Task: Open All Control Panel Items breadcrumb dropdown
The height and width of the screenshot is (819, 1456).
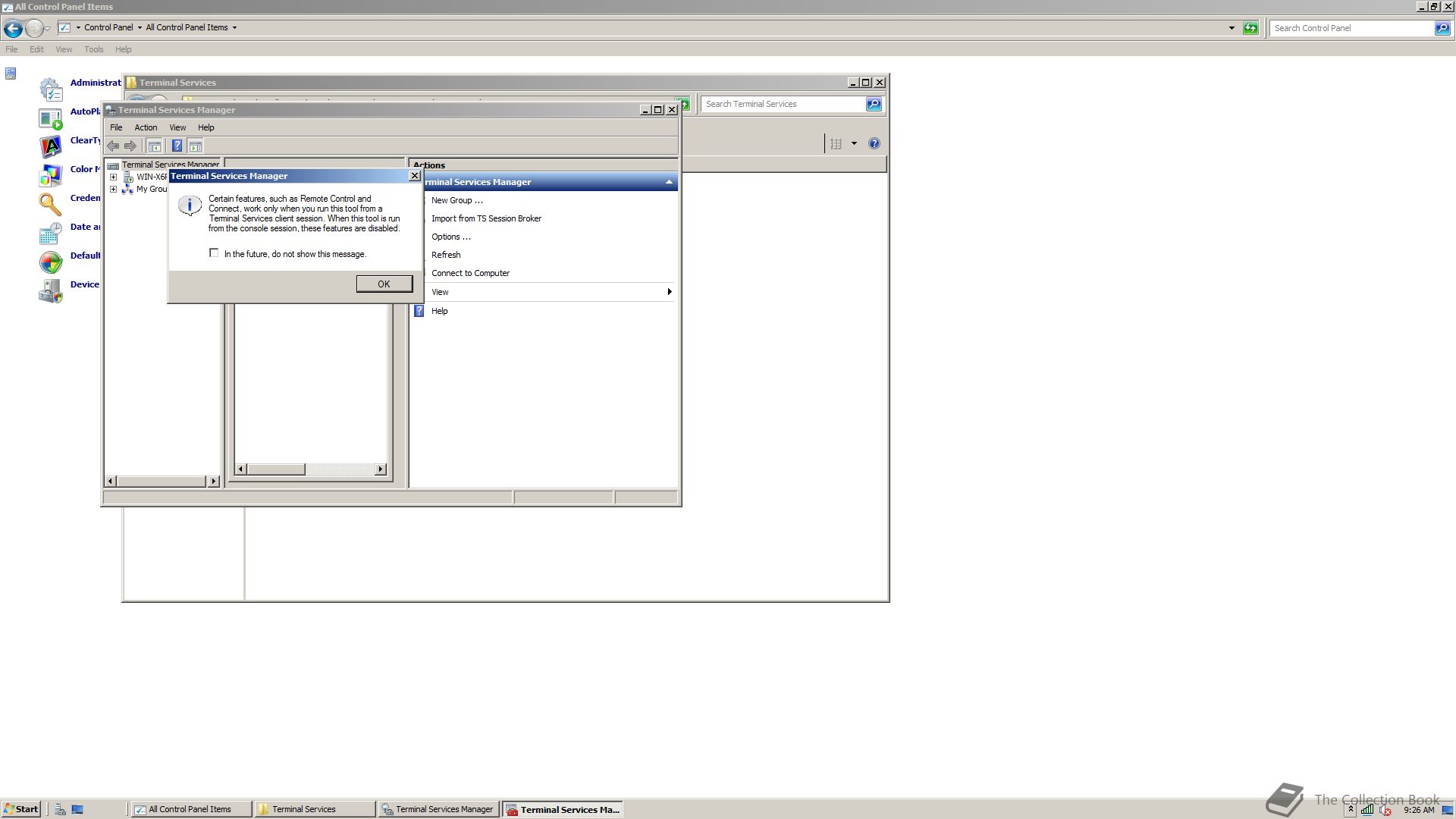Action: pyautogui.click(x=234, y=27)
